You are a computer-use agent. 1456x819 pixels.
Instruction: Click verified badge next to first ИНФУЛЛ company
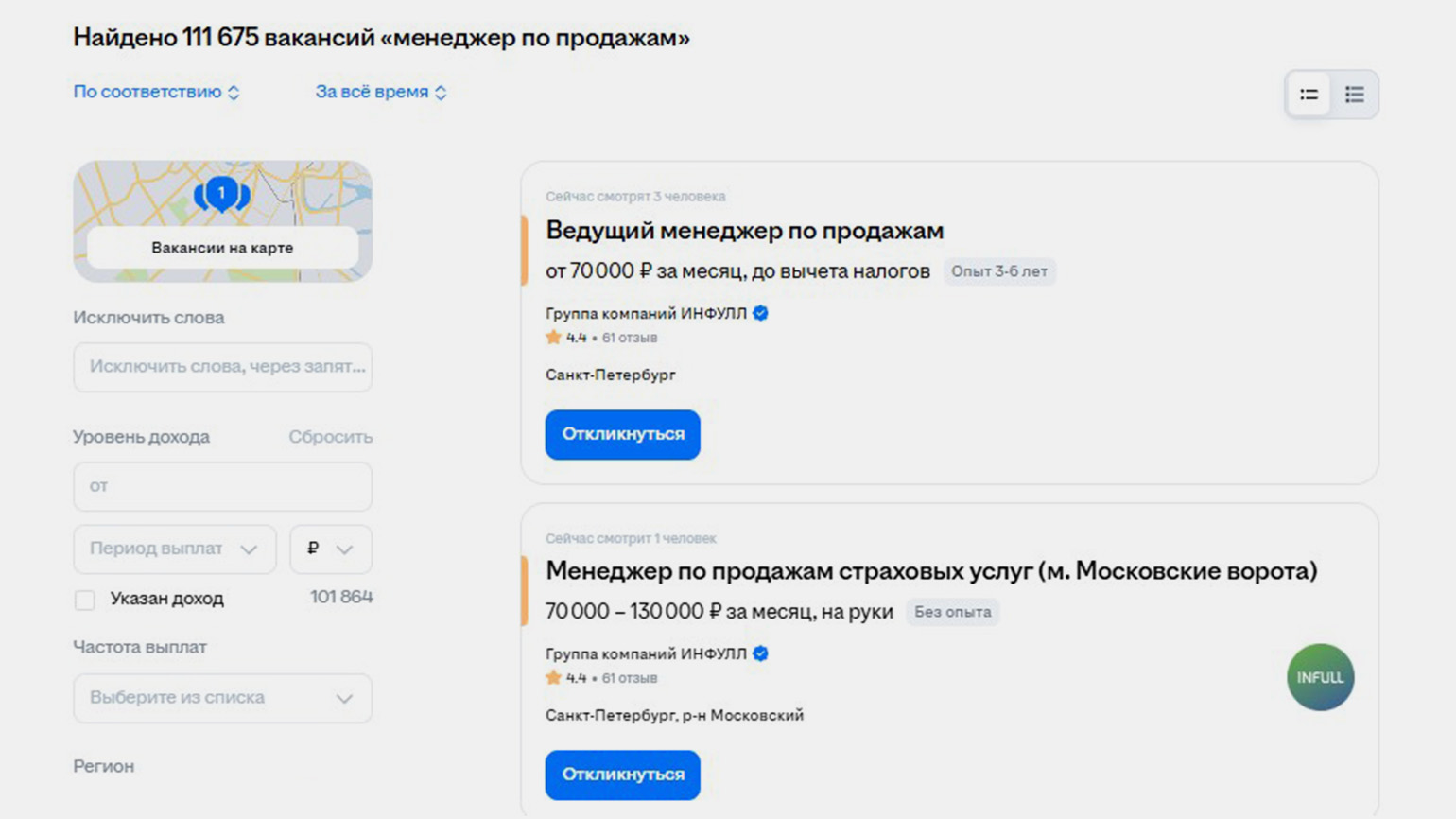pos(760,313)
